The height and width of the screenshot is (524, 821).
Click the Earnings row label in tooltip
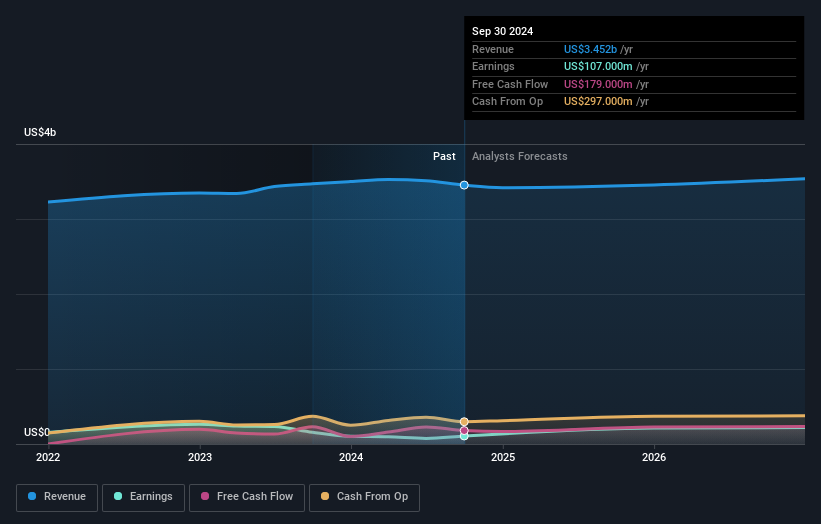coord(493,66)
